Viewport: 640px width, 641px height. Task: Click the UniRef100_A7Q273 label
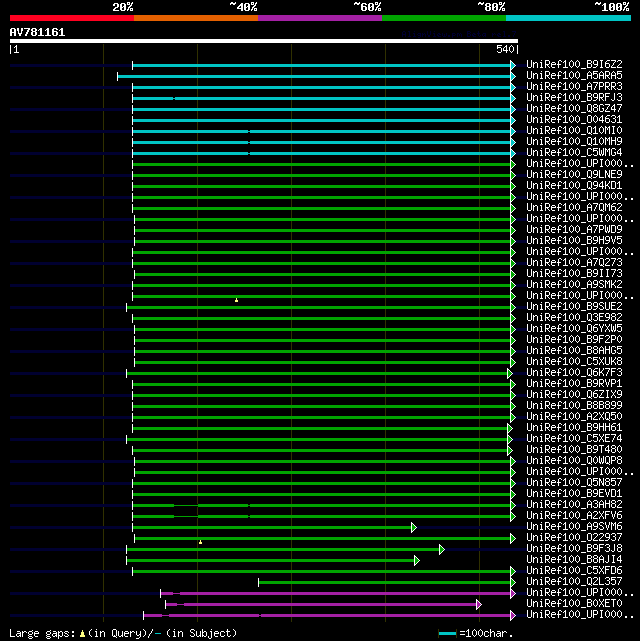tap(574, 262)
